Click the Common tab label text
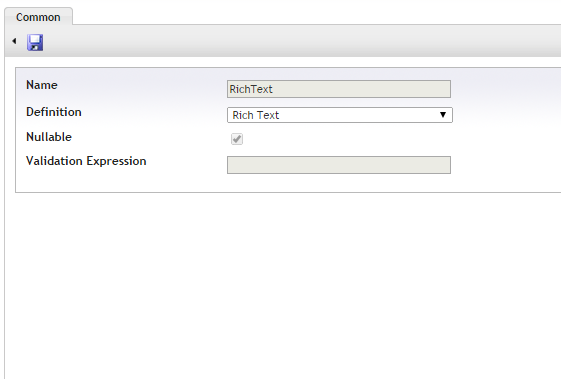561x379 pixels. point(38,17)
